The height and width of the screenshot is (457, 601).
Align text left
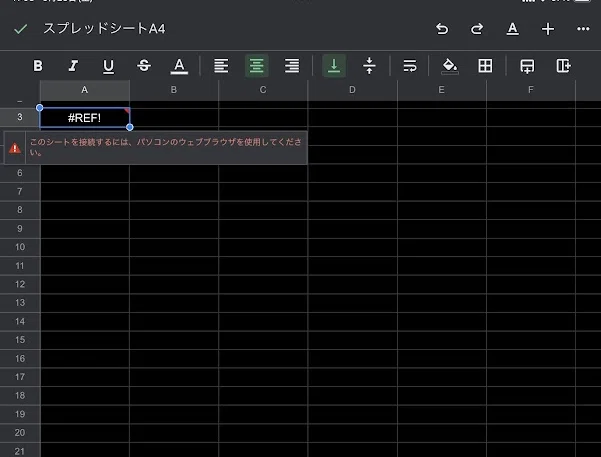click(221, 66)
